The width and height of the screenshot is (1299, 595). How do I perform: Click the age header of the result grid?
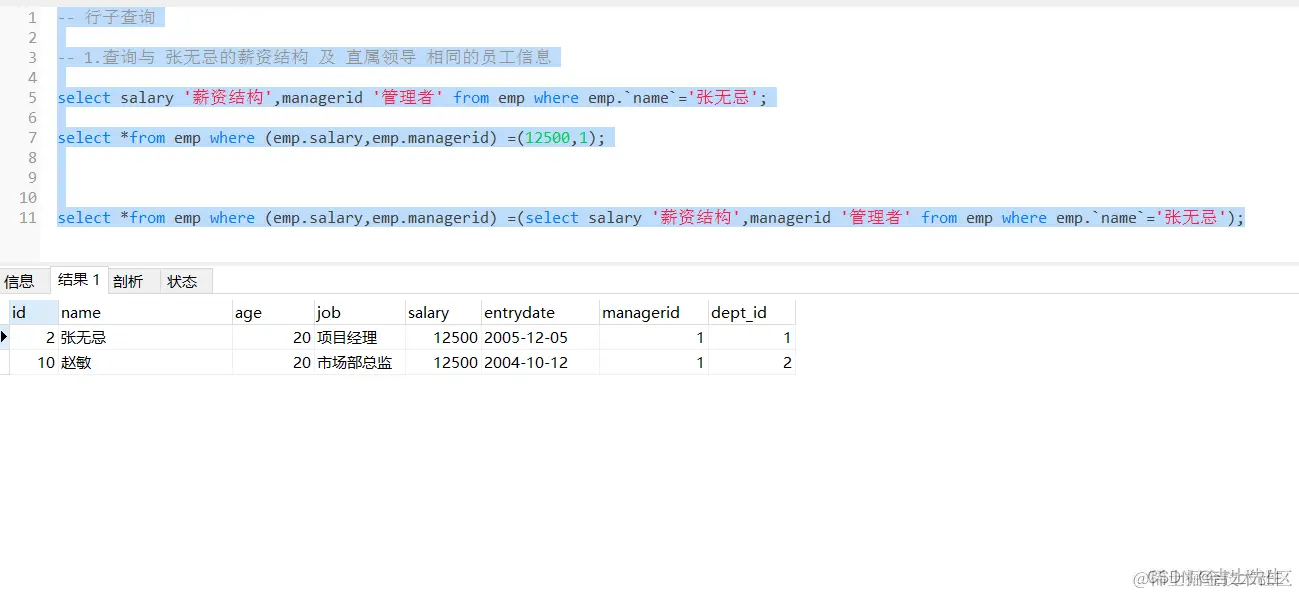[x=248, y=312]
